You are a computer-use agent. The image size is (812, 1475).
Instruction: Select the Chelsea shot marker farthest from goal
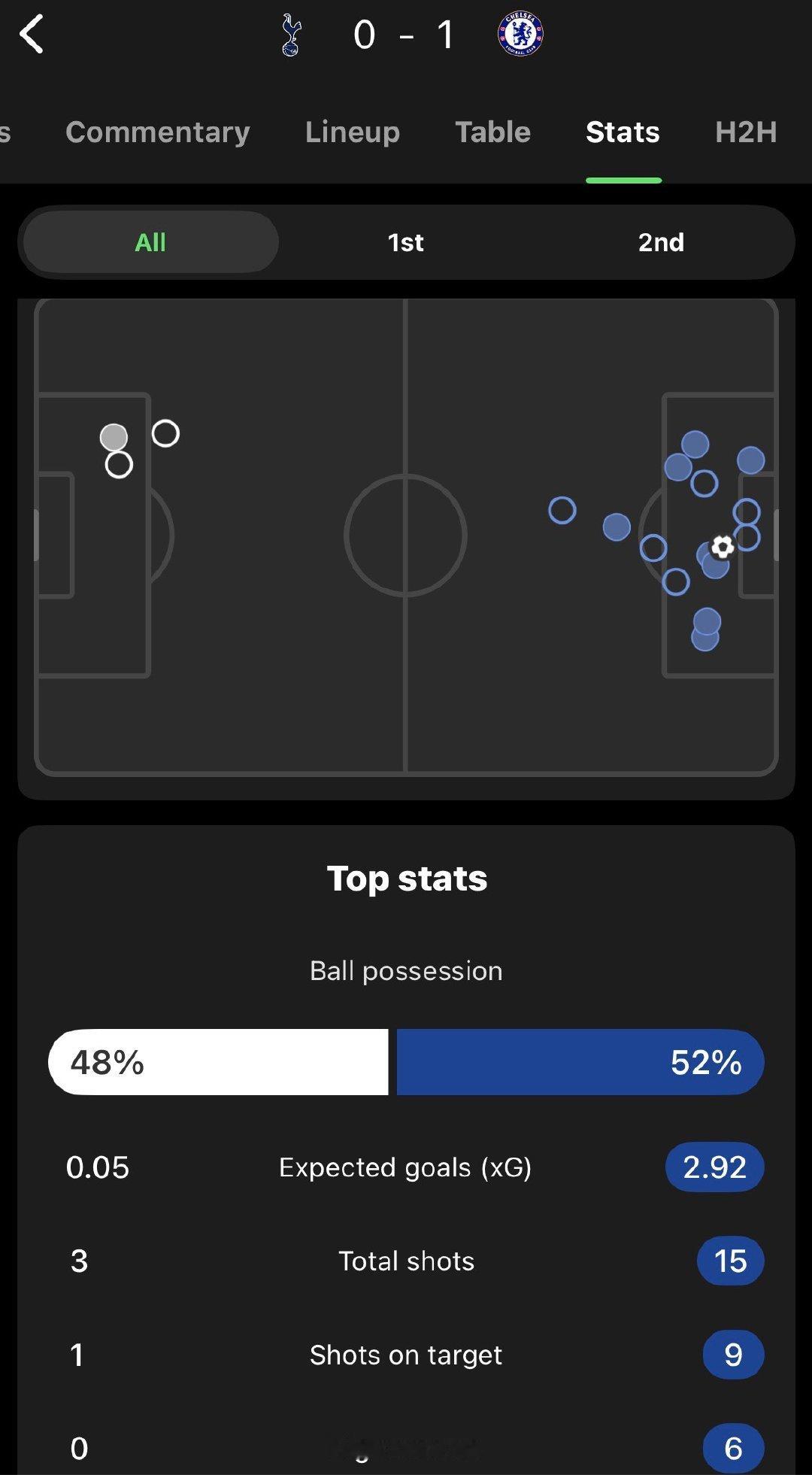pos(562,511)
